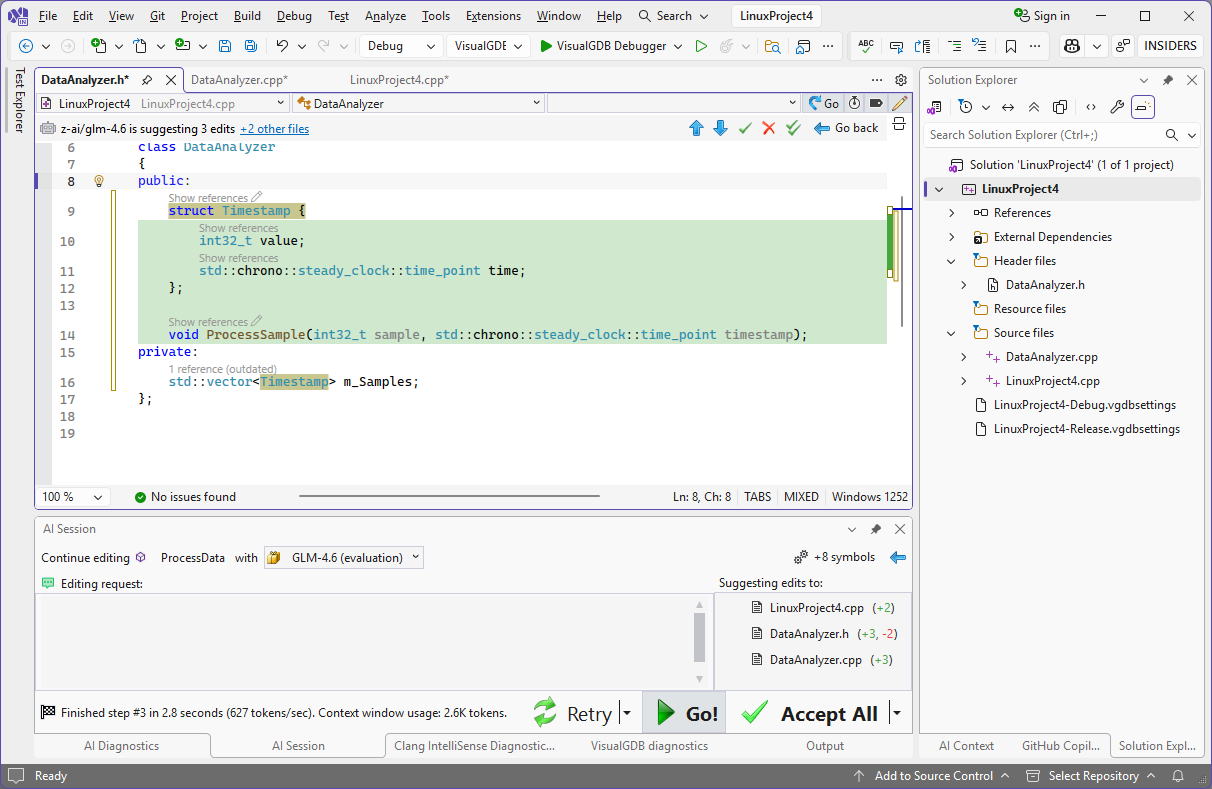1212x789 pixels.
Task: Click the blue back arrow in AI Session
Action: pyautogui.click(x=897, y=557)
